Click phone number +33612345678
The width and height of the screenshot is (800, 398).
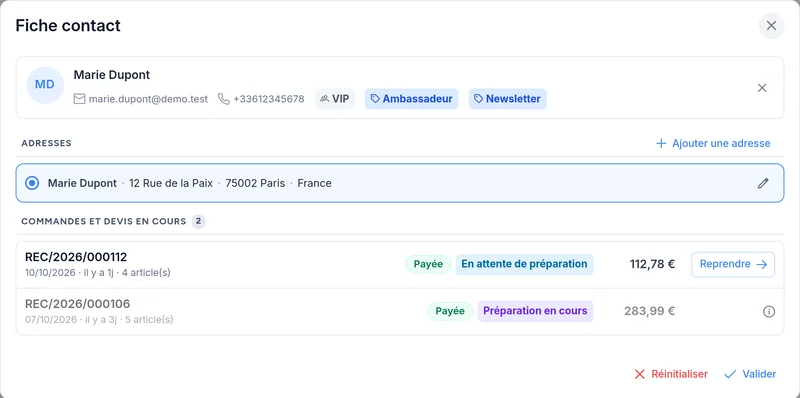coord(269,99)
